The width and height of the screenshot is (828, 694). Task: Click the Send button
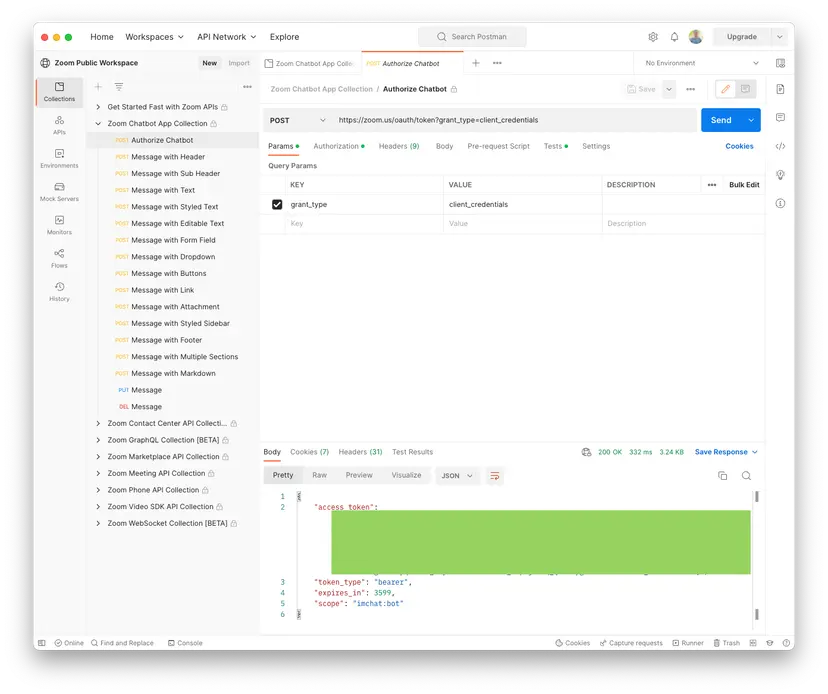click(x=724, y=119)
